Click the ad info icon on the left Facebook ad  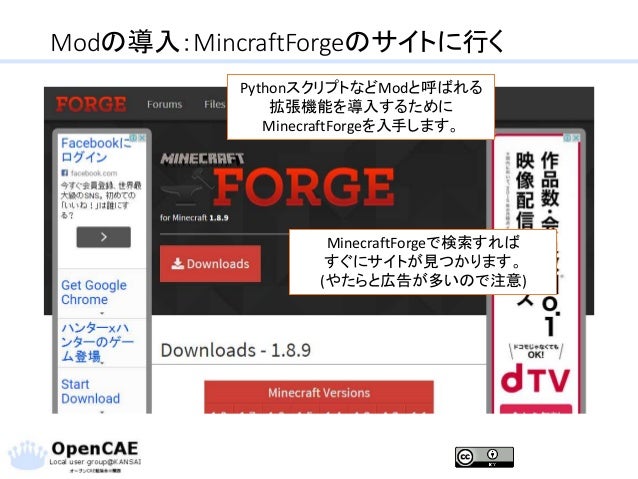pos(133,138)
